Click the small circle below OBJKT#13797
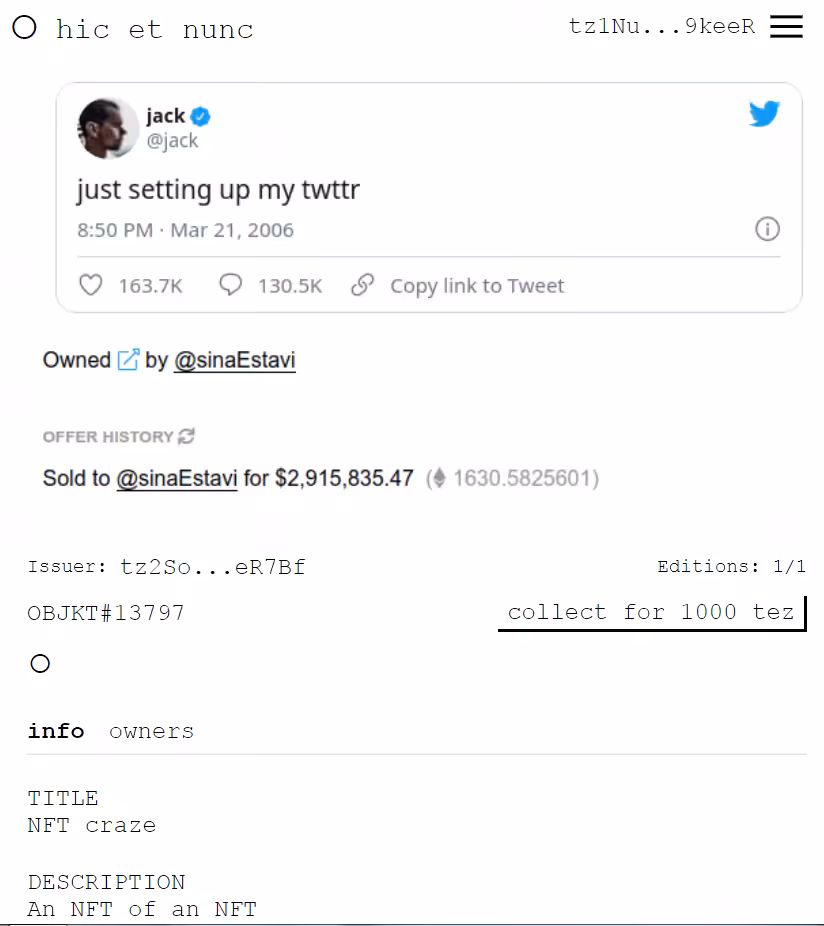This screenshot has width=824, height=926. (x=40, y=663)
